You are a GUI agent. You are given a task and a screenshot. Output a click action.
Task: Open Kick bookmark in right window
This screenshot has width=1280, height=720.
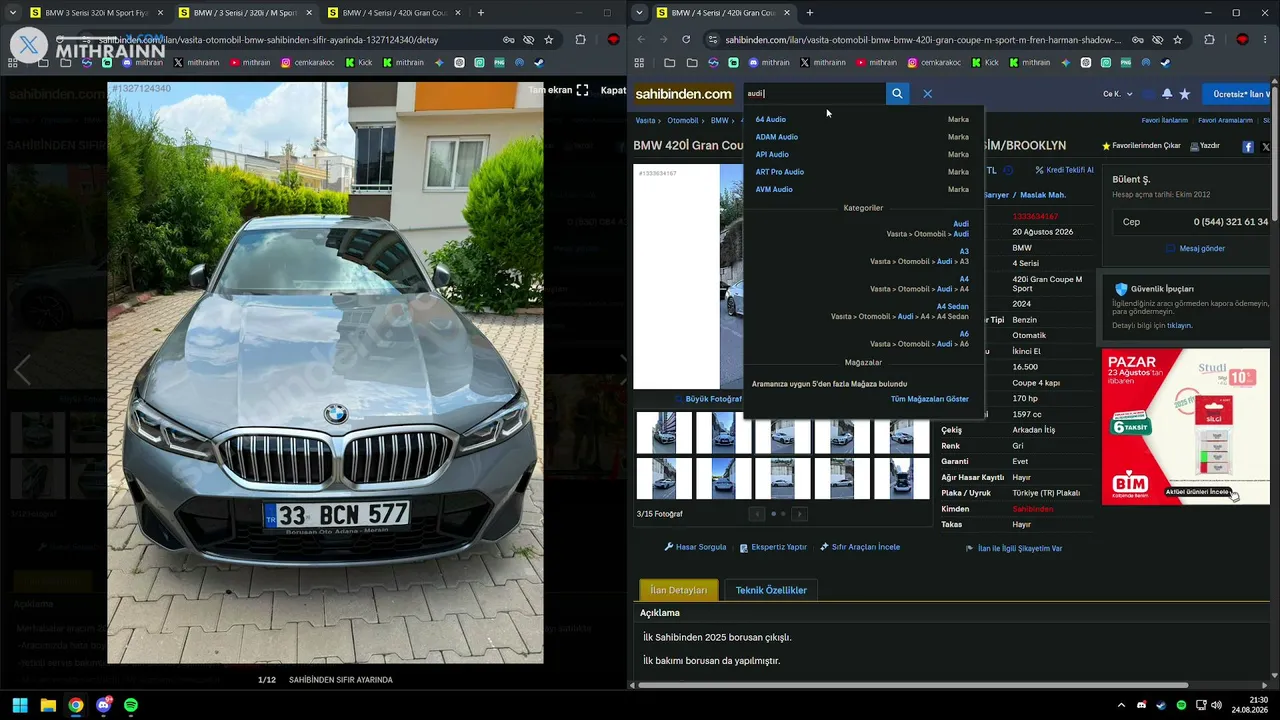984,62
